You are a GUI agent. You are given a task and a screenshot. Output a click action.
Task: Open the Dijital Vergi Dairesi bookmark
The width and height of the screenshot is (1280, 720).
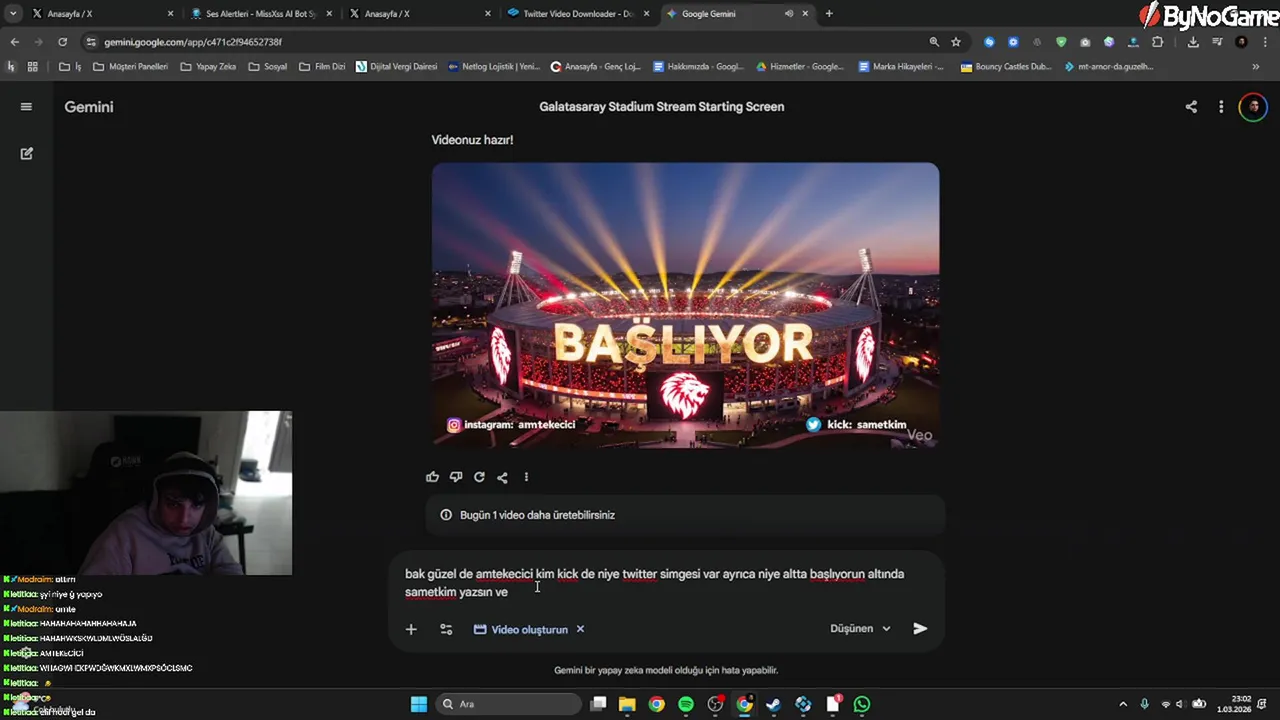[396, 67]
